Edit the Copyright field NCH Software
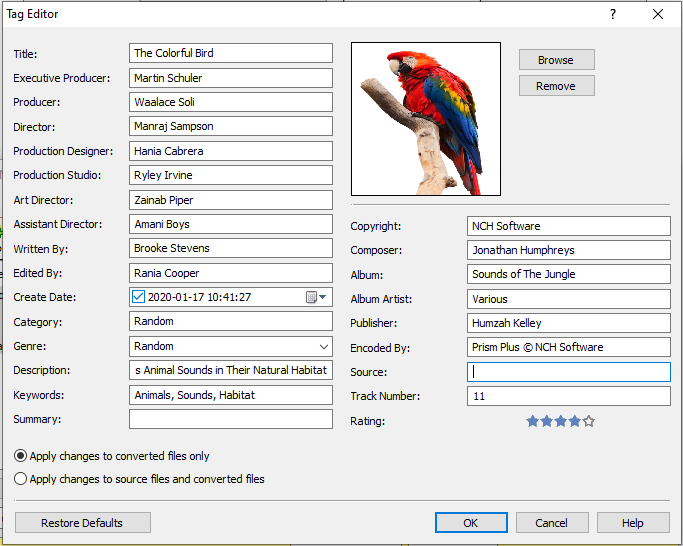 coord(569,226)
